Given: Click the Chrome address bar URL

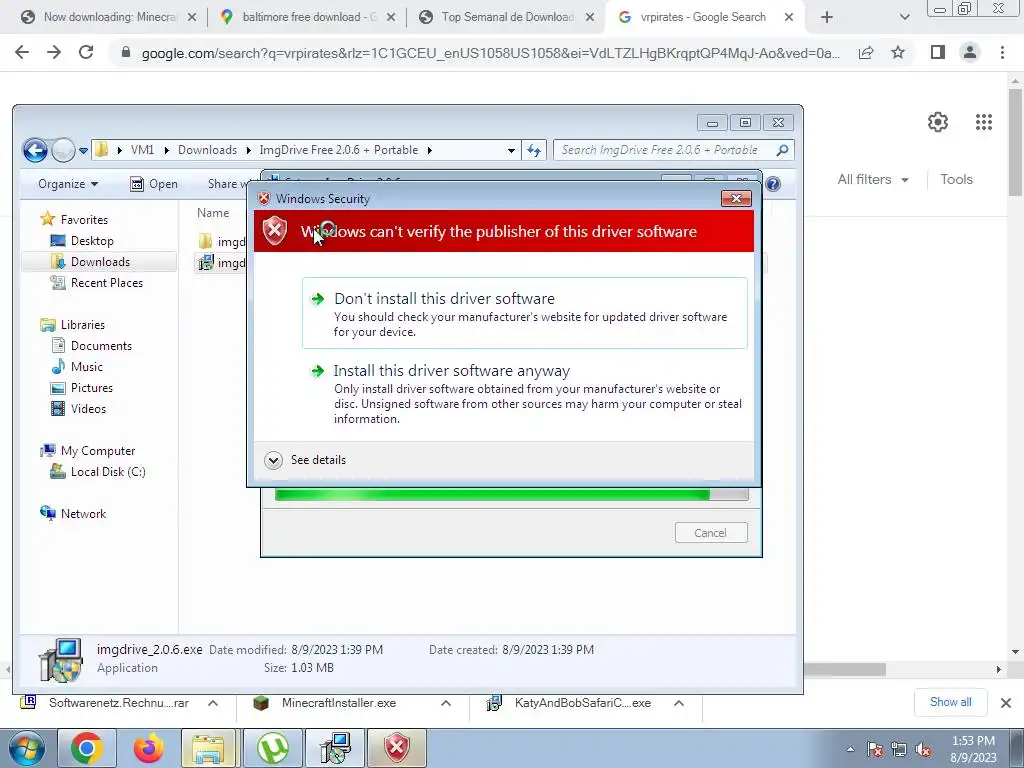Looking at the screenshot, I should click(490, 54).
